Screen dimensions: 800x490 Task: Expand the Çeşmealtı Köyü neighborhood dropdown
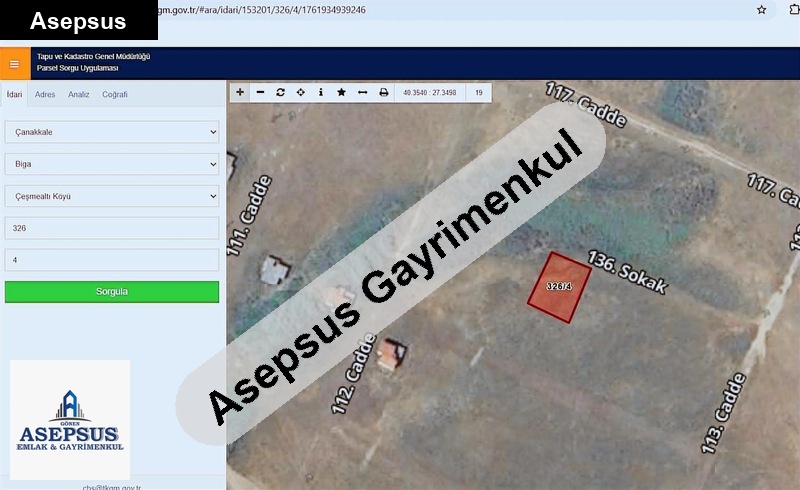[x=112, y=196]
